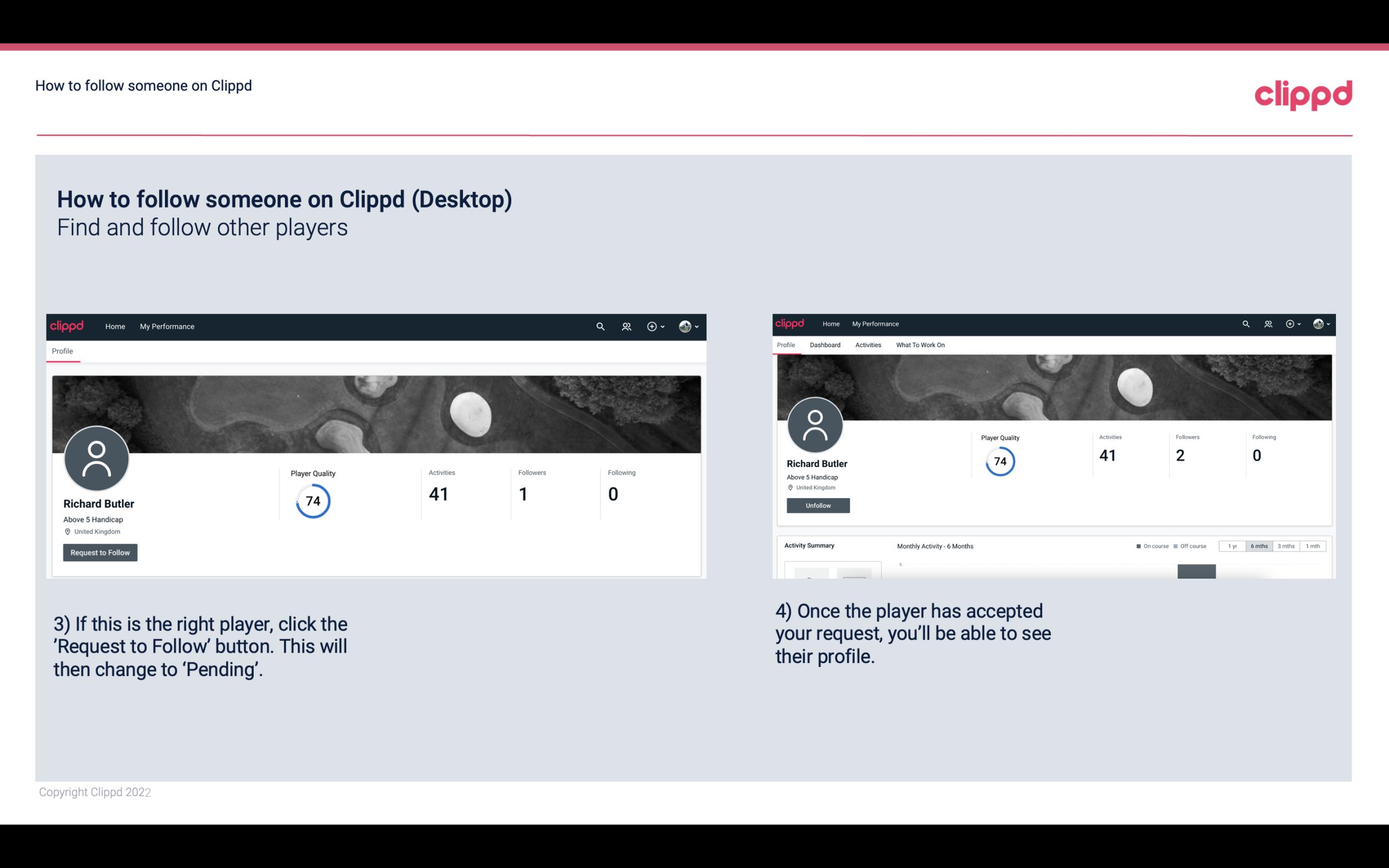Click the 'Request to Follow' button
Image resolution: width=1389 pixels, height=868 pixels.
click(100, 552)
